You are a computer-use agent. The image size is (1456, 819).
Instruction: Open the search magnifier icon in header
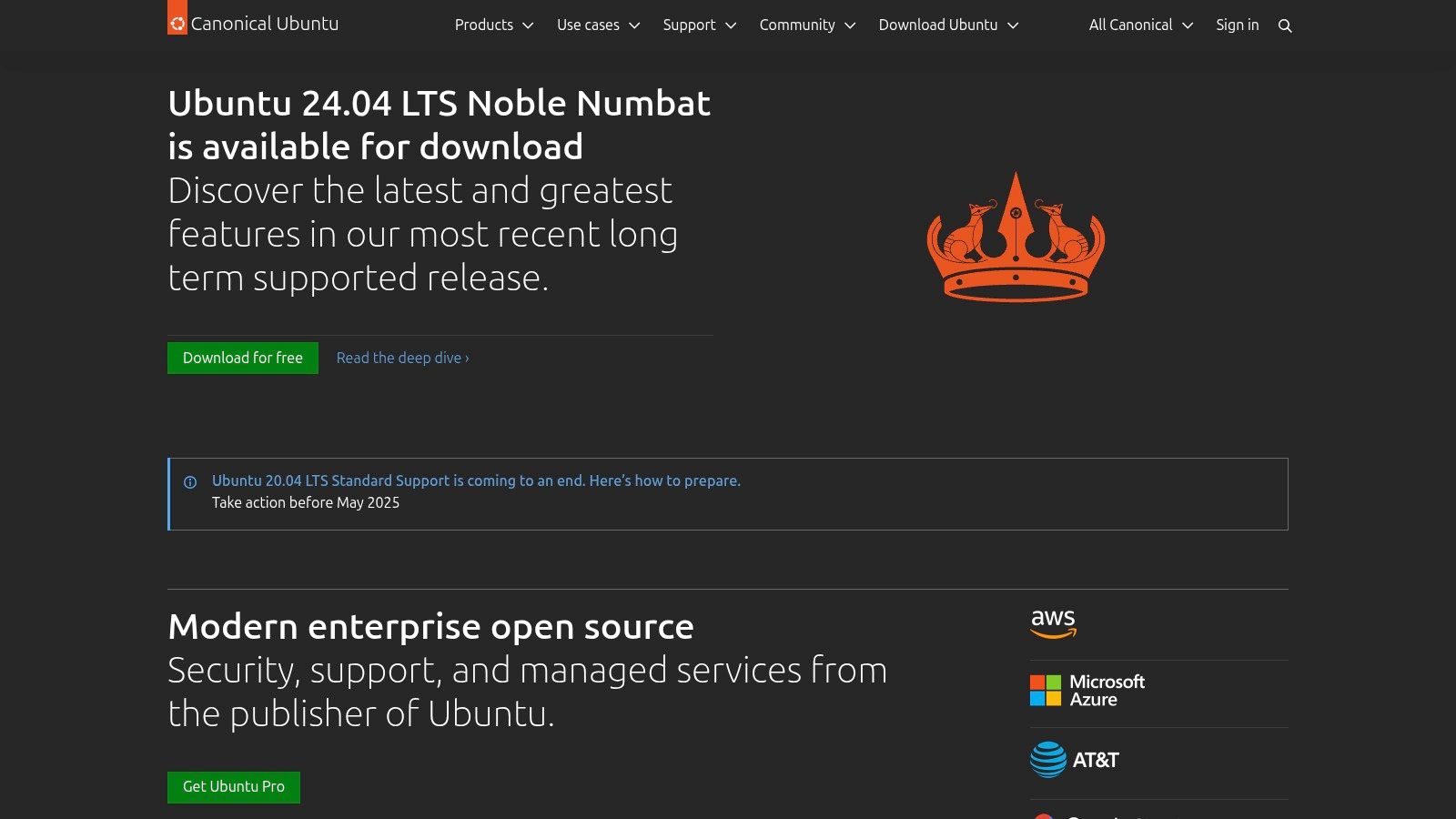coord(1285,25)
